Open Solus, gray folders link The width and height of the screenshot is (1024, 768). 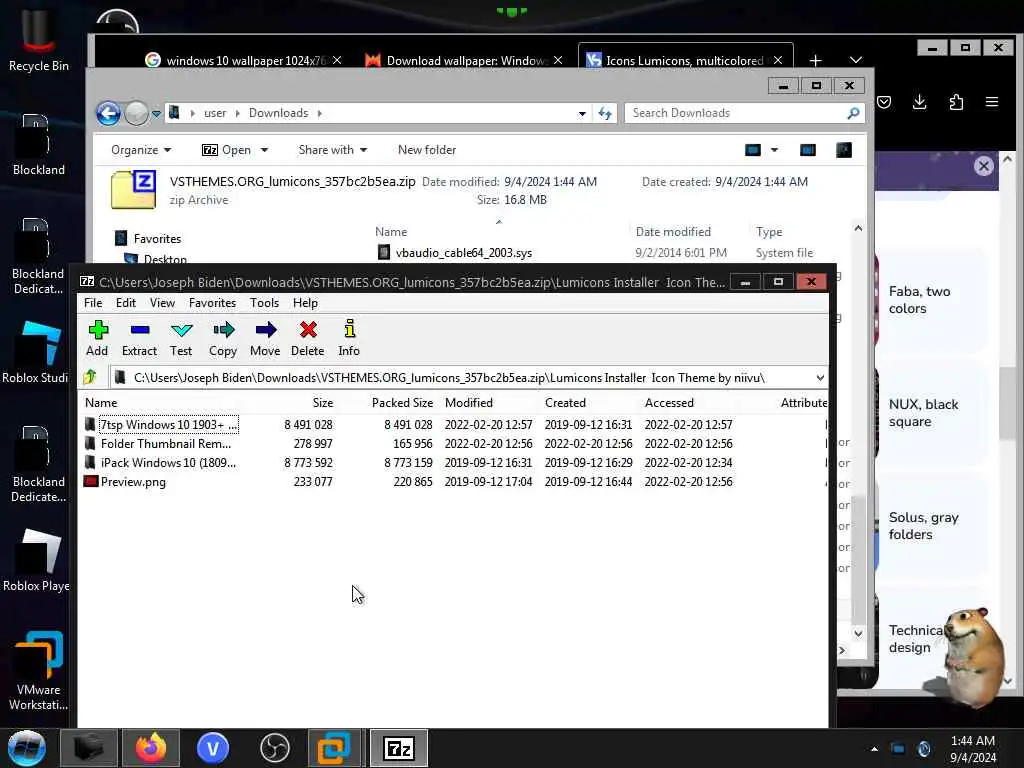tap(923, 526)
